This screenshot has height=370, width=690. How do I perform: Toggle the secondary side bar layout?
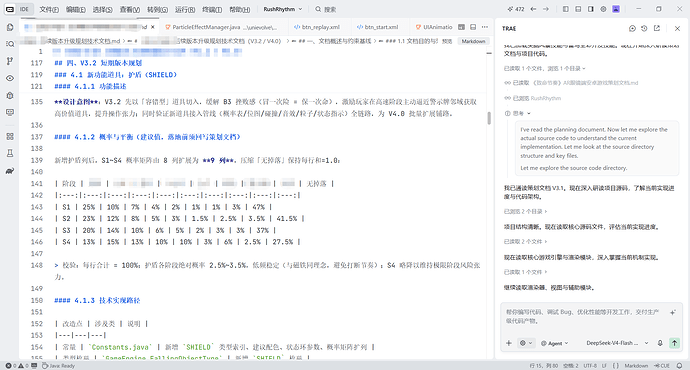click(x=591, y=9)
